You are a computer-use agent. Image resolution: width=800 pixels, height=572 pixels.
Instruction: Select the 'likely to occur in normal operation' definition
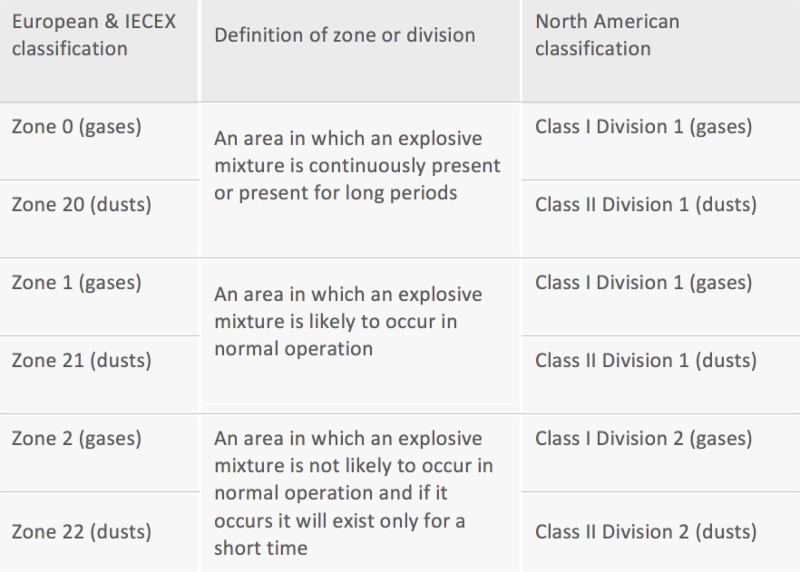pos(348,322)
